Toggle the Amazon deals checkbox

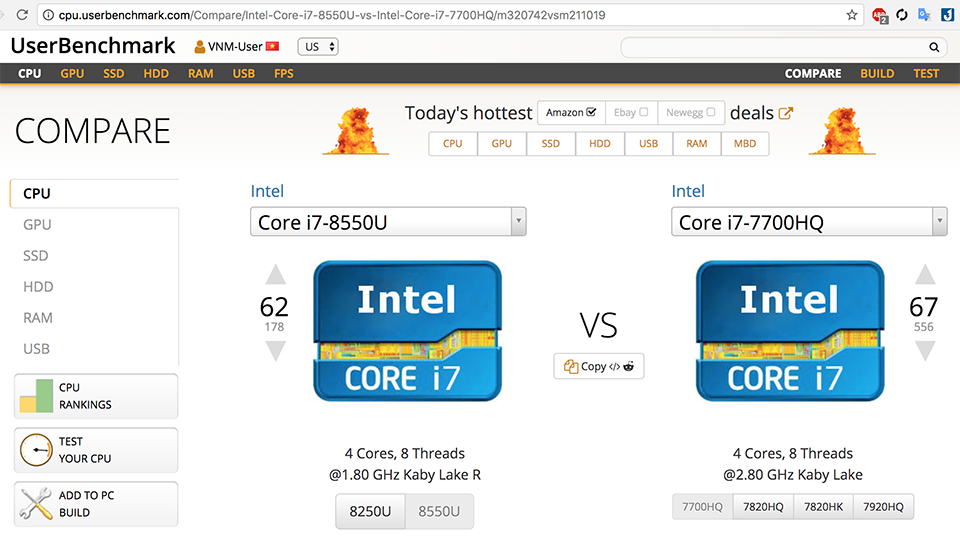tap(591, 112)
